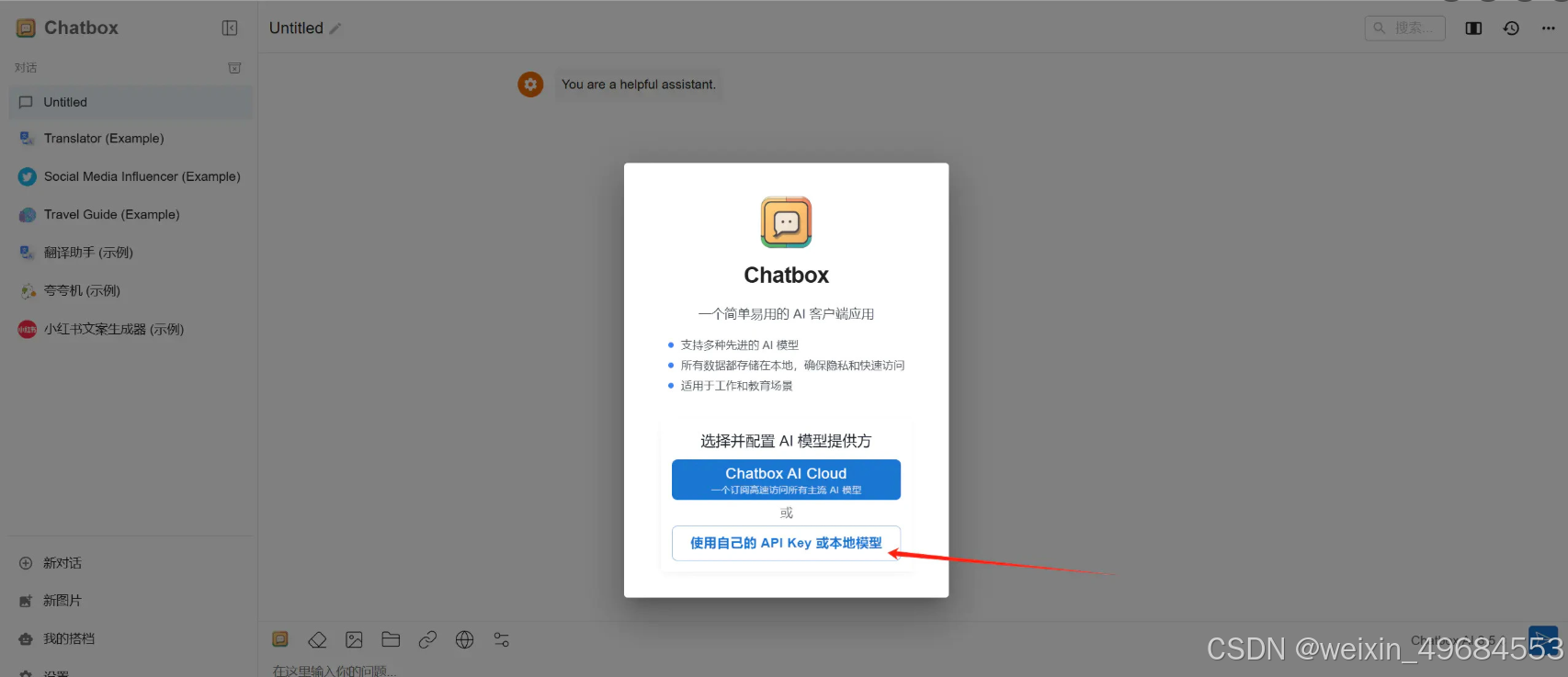Open 小红书文案生成器 (示例) conversation
This screenshot has width=1568, height=677.
[x=131, y=329]
